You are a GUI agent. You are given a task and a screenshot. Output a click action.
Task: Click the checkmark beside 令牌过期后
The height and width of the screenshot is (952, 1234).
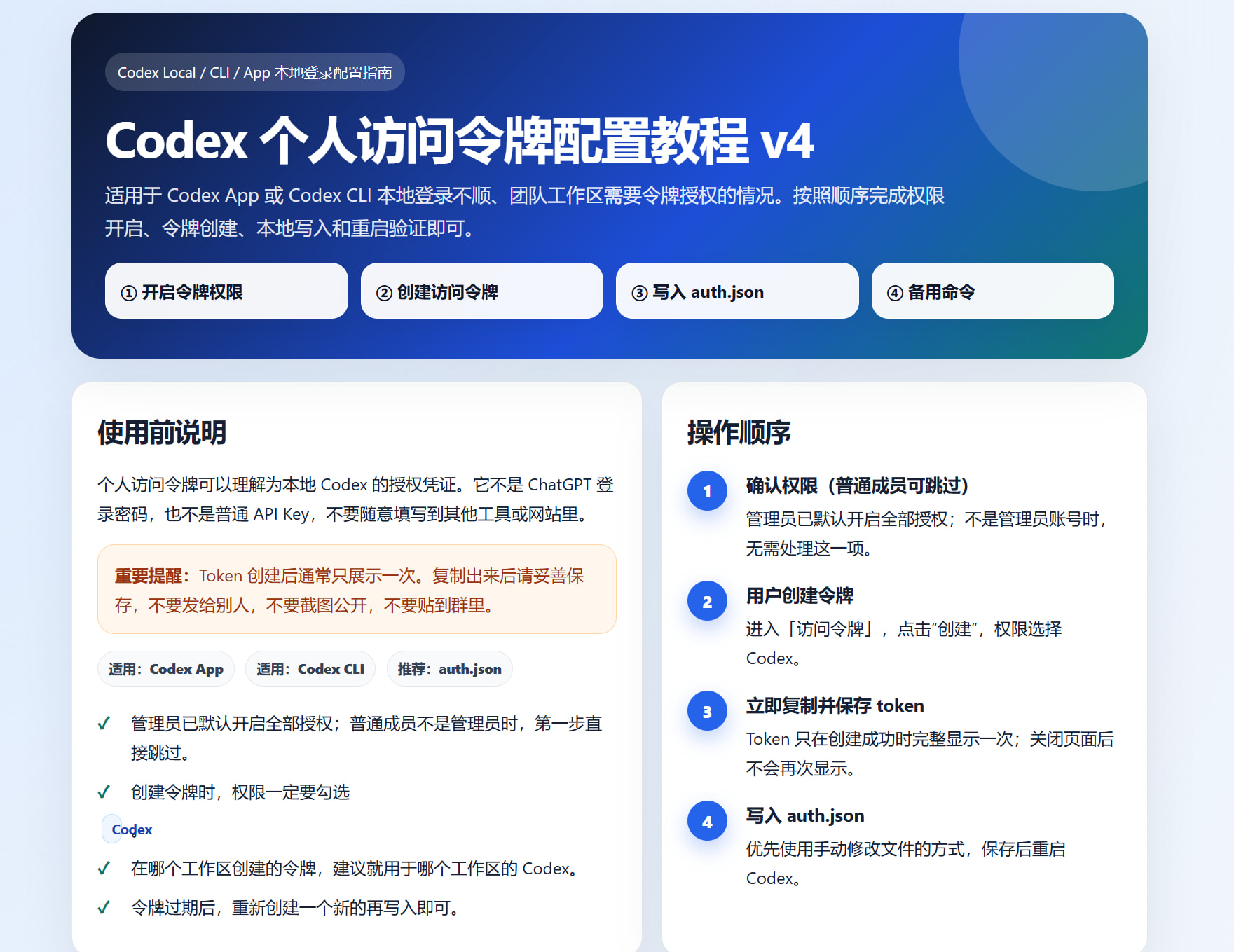(104, 908)
